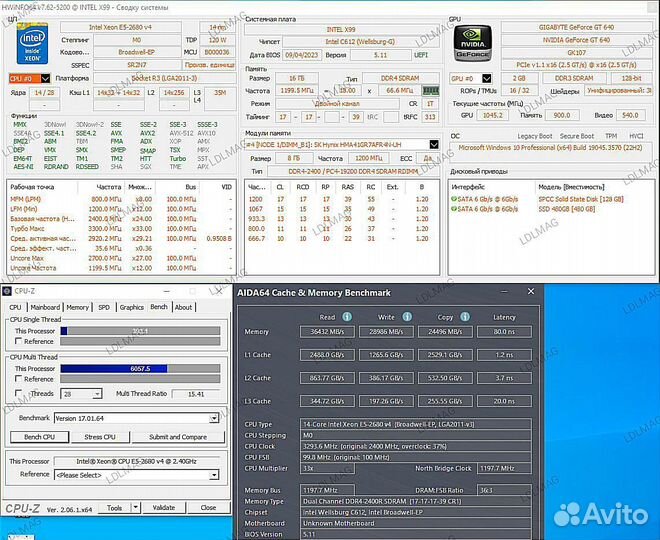Click the North Bridge Clock 1197.7 MHz field
This screenshot has height=540, width=660.
tap(504, 468)
